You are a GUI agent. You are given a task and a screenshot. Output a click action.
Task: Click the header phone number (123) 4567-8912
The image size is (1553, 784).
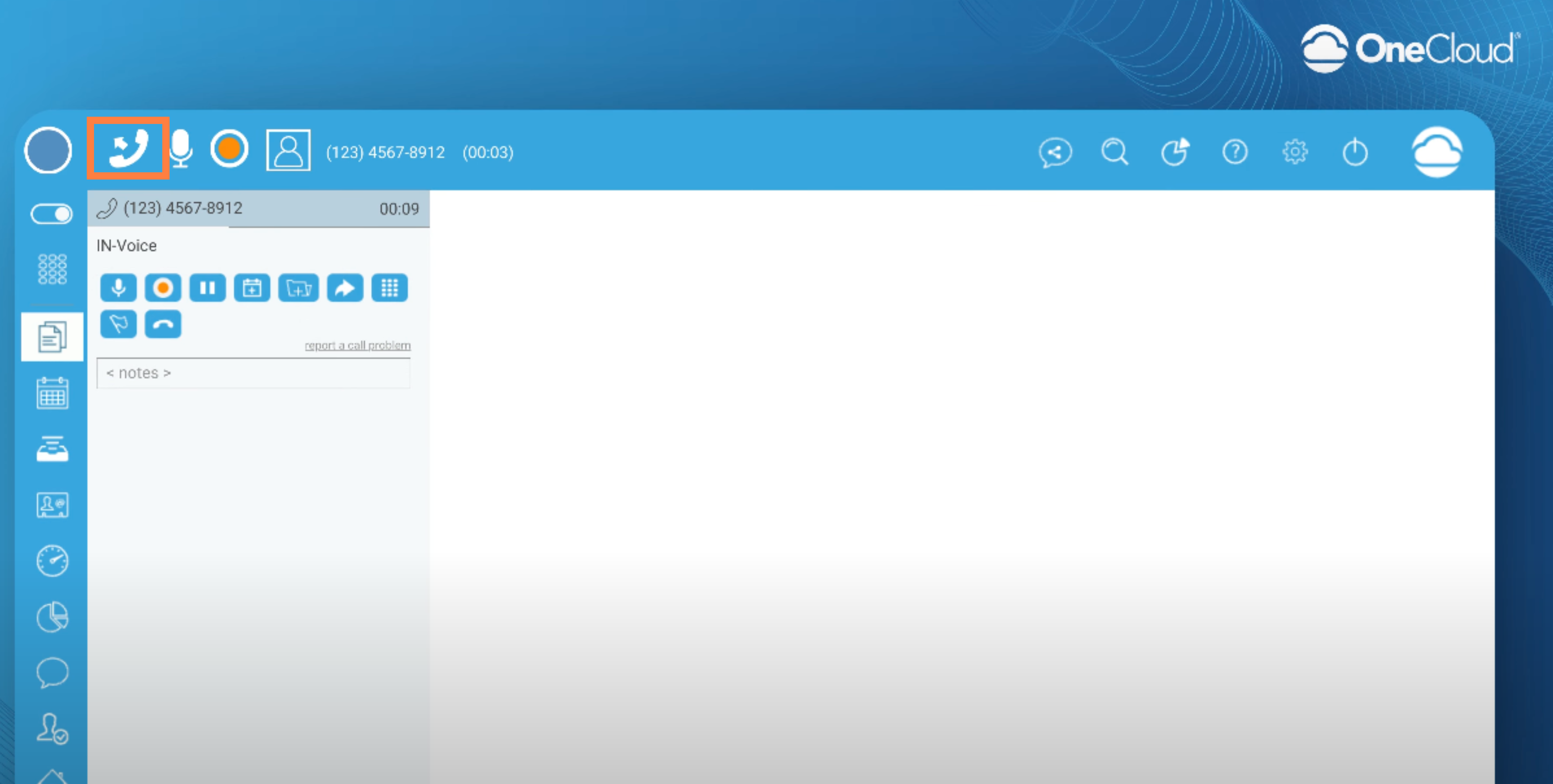385,152
